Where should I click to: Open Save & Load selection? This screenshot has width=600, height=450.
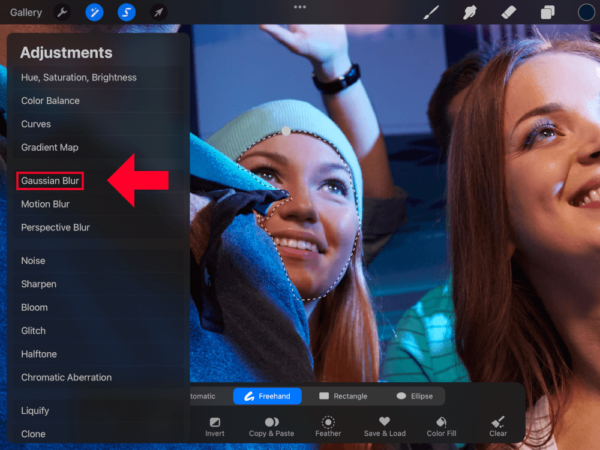[385, 427]
